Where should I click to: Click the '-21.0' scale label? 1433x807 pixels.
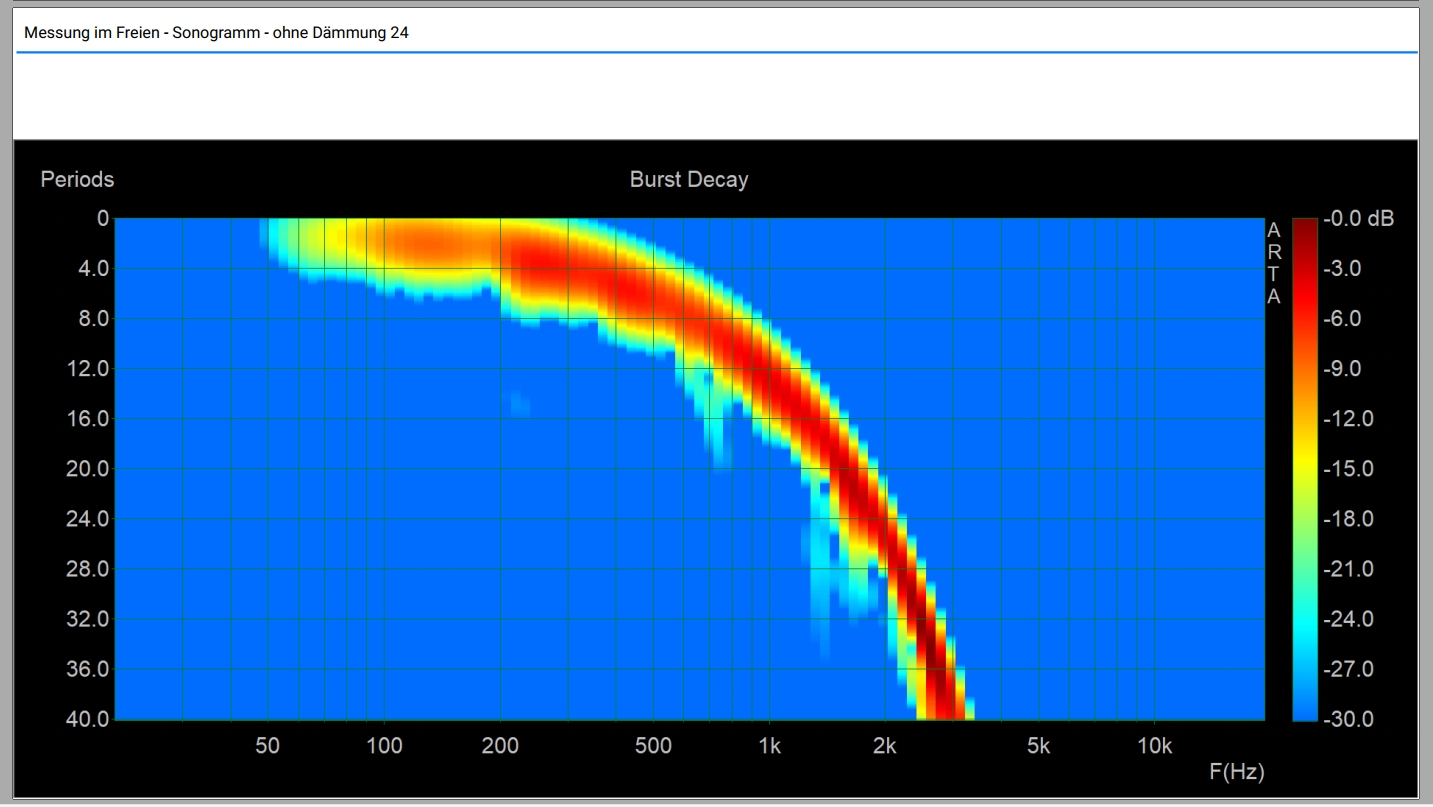(1348, 569)
